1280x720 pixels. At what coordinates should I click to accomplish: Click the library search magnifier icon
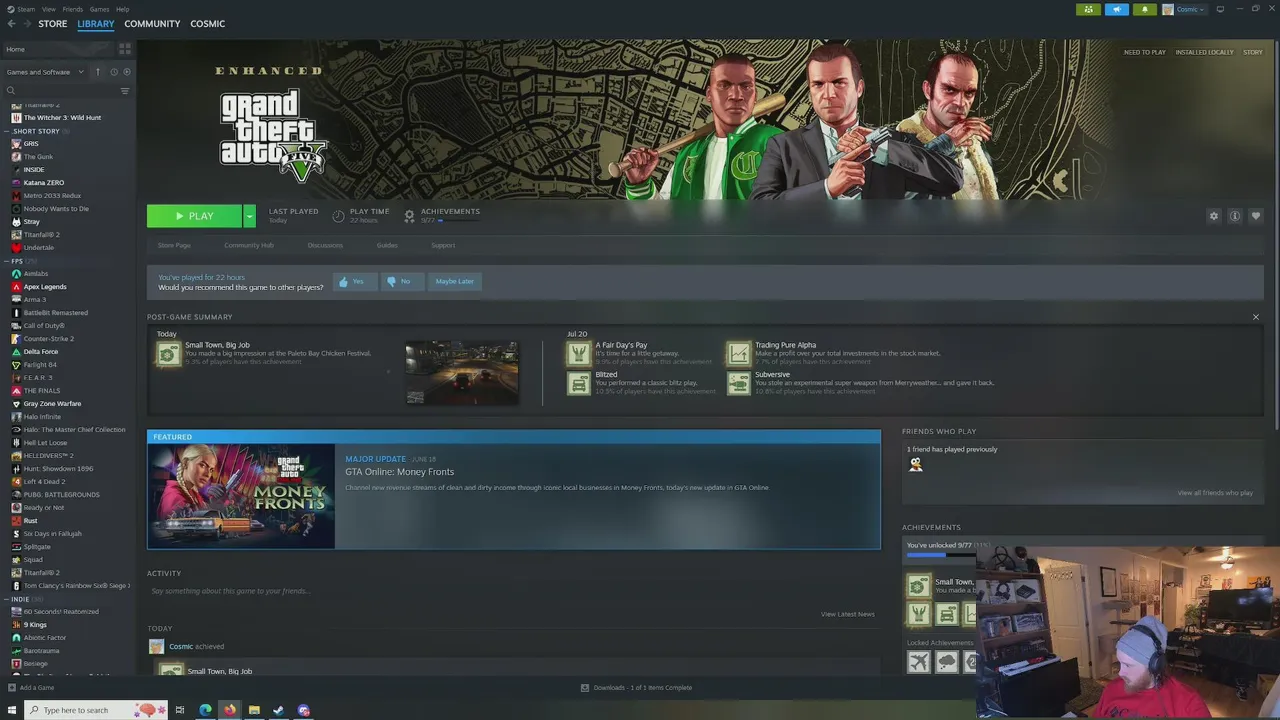point(11,91)
